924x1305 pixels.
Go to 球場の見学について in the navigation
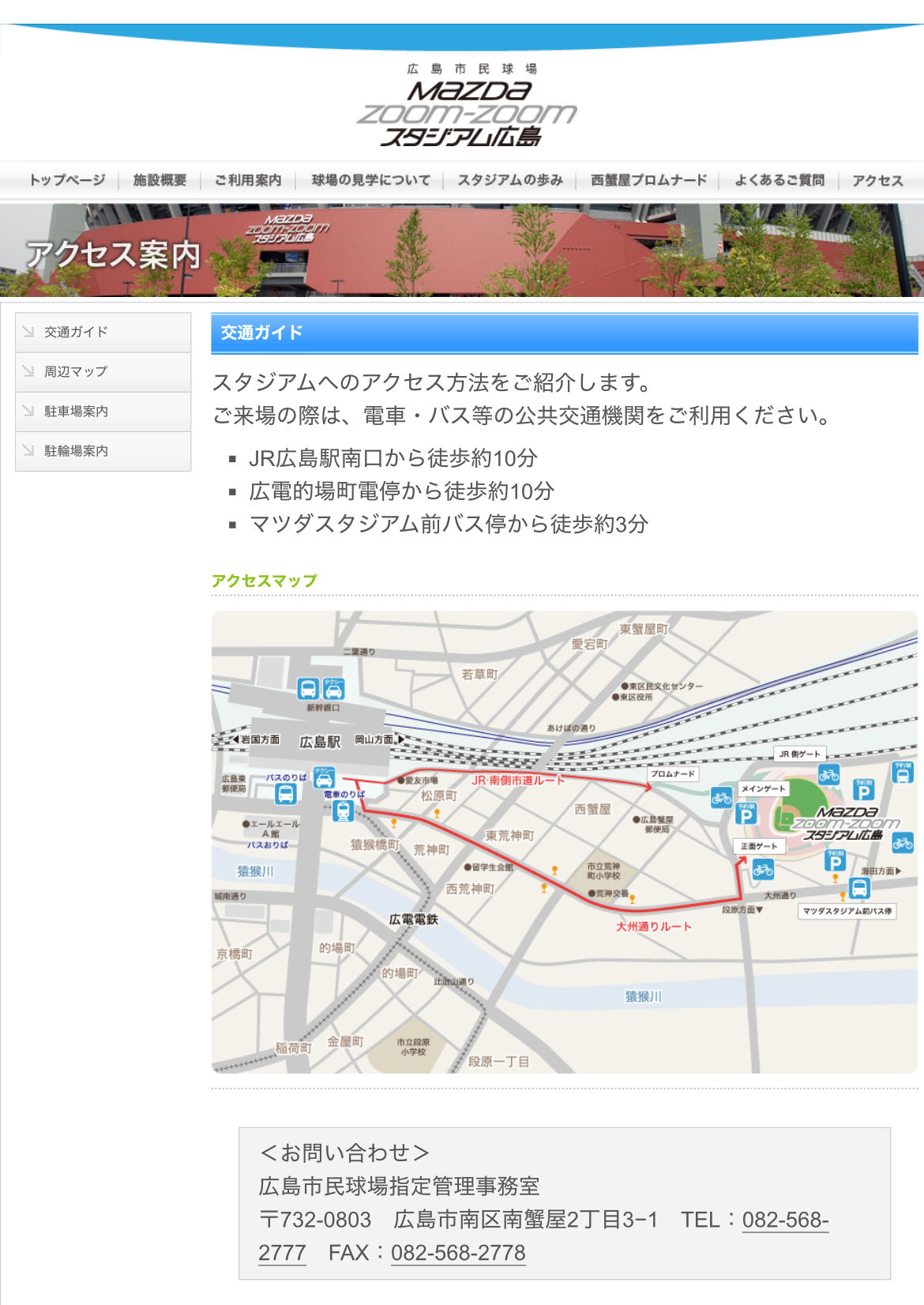pos(370,180)
